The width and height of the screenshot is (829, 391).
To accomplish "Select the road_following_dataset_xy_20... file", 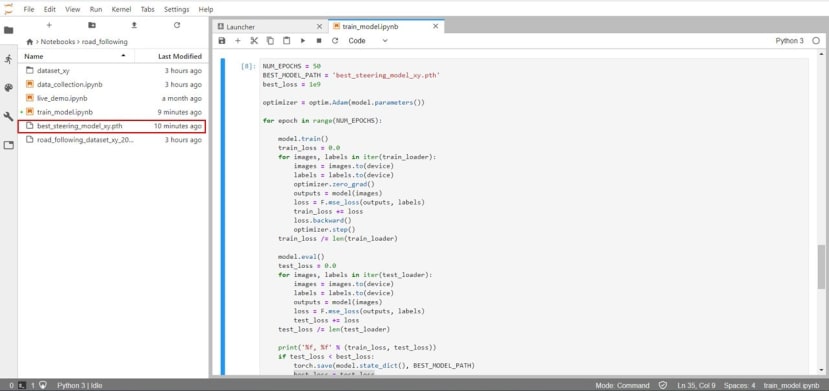I will (x=112, y=140).
